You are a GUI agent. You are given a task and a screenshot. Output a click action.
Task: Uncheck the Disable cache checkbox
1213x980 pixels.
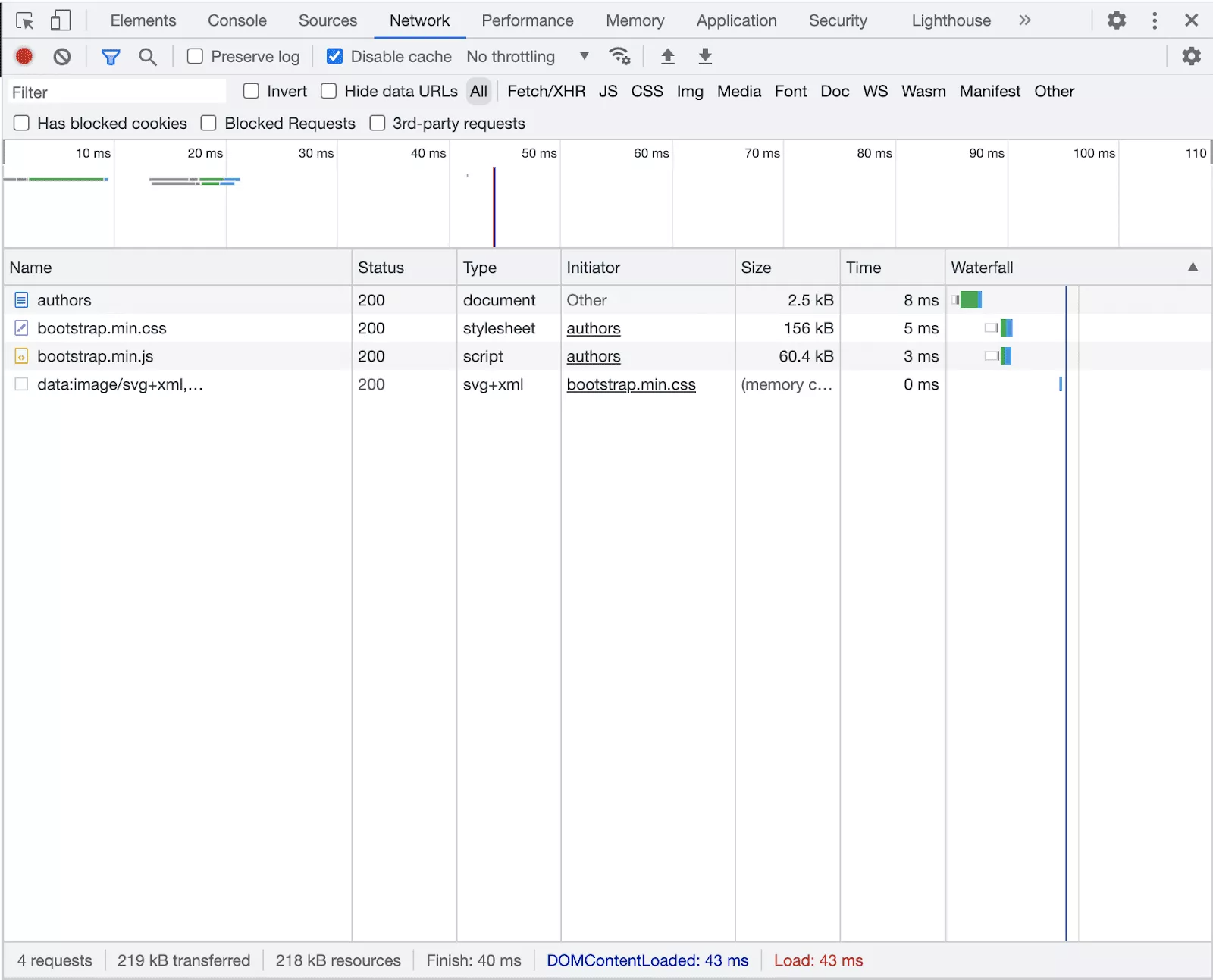(x=334, y=56)
